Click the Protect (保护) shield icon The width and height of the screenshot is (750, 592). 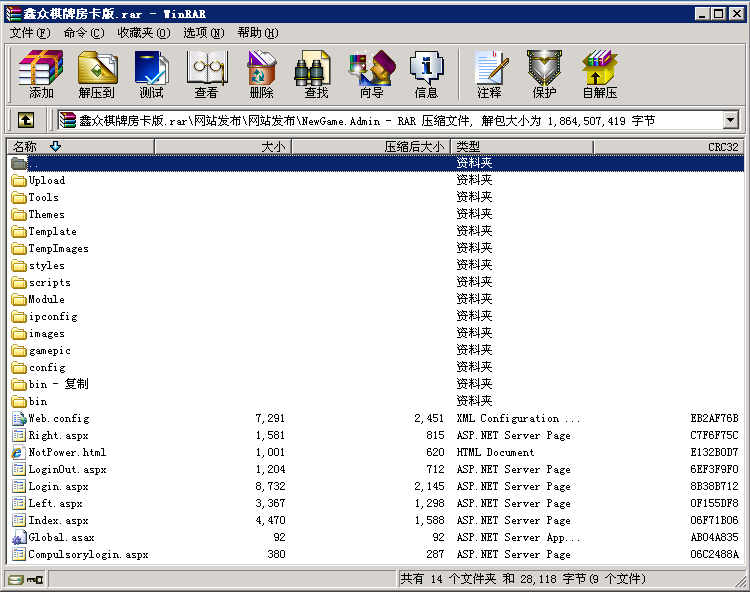click(544, 74)
